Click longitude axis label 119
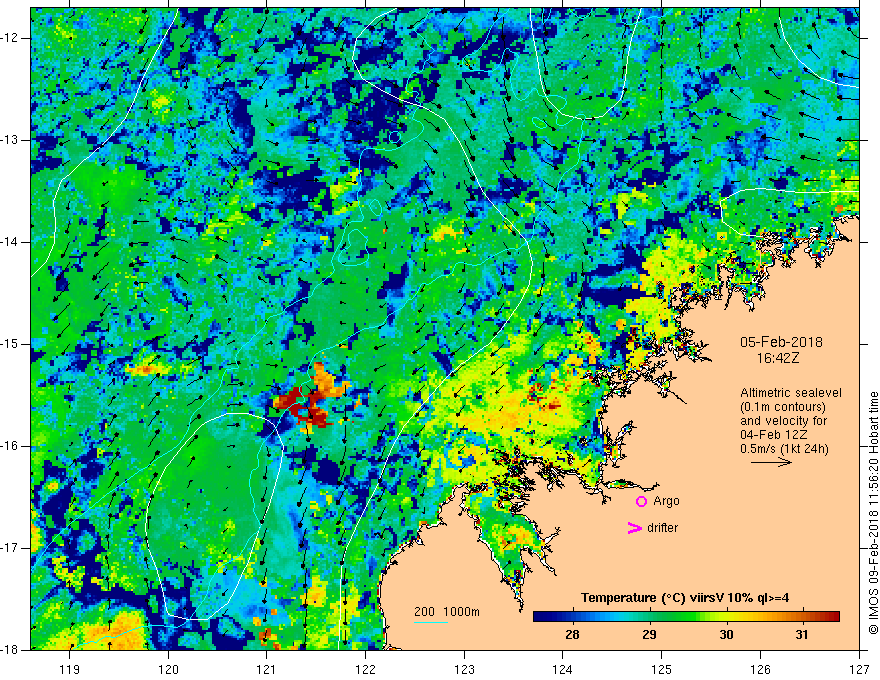 point(69,669)
